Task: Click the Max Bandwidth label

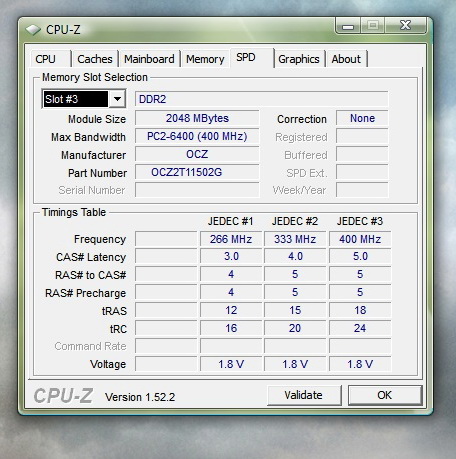Action: pyautogui.click(x=88, y=137)
